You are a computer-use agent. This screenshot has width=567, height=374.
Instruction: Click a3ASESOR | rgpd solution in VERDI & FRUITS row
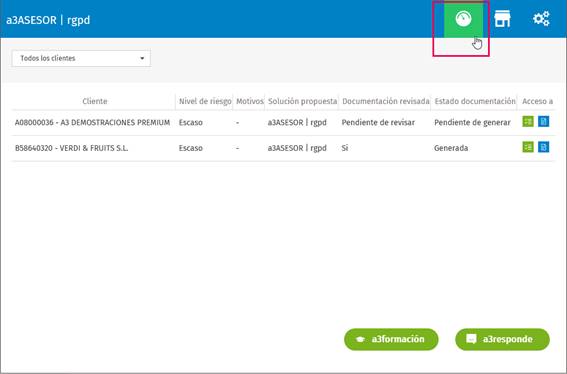click(297, 148)
